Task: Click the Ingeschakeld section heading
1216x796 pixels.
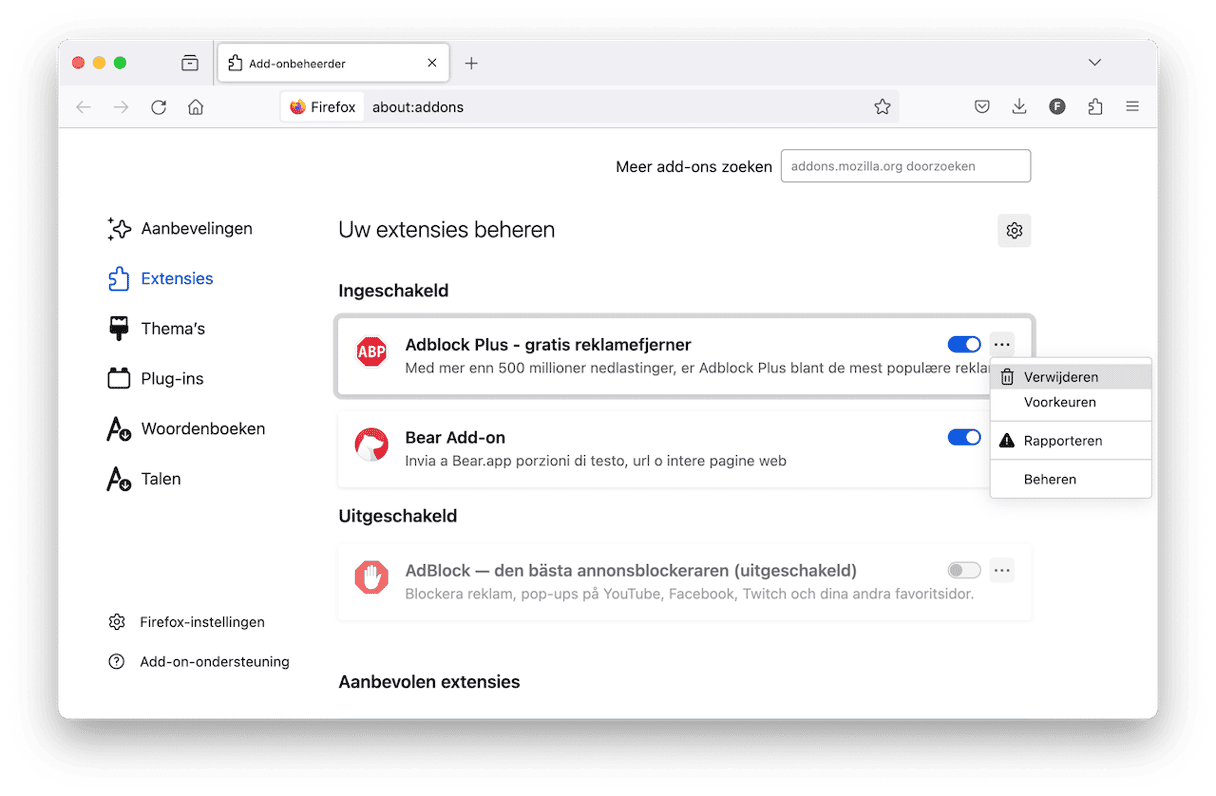Action: point(394,291)
